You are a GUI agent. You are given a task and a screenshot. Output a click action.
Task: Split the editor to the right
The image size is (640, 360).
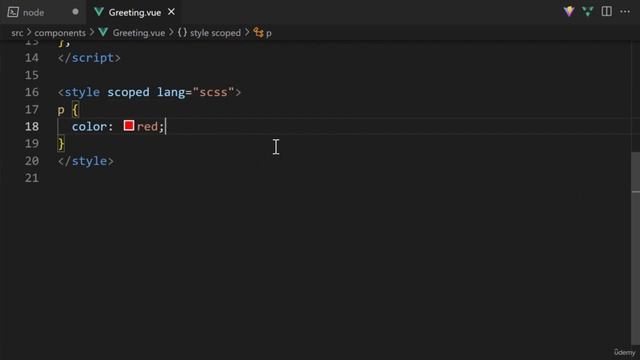[607, 11]
